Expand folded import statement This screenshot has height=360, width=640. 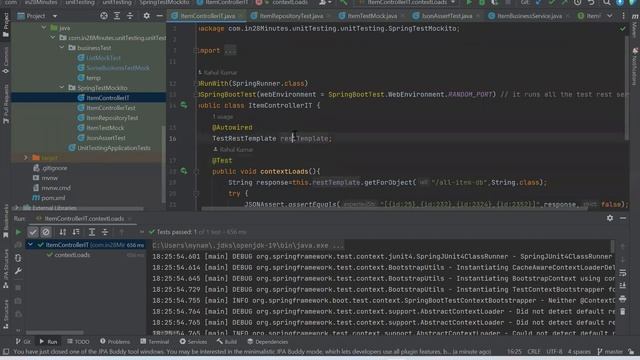(230, 51)
